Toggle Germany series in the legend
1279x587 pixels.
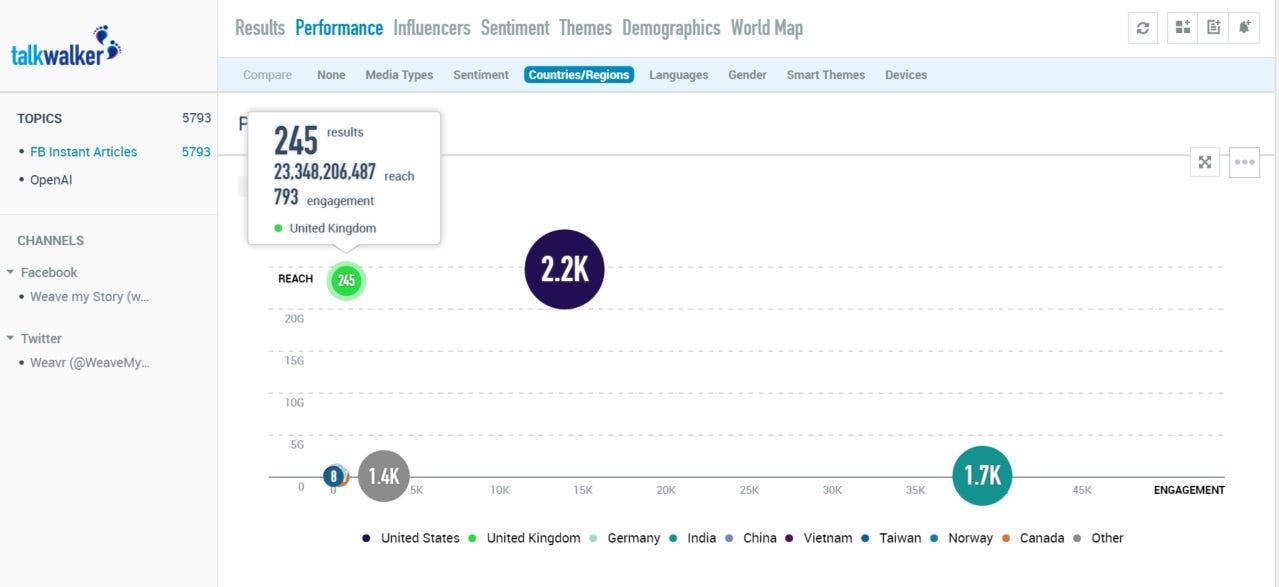click(x=633, y=538)
